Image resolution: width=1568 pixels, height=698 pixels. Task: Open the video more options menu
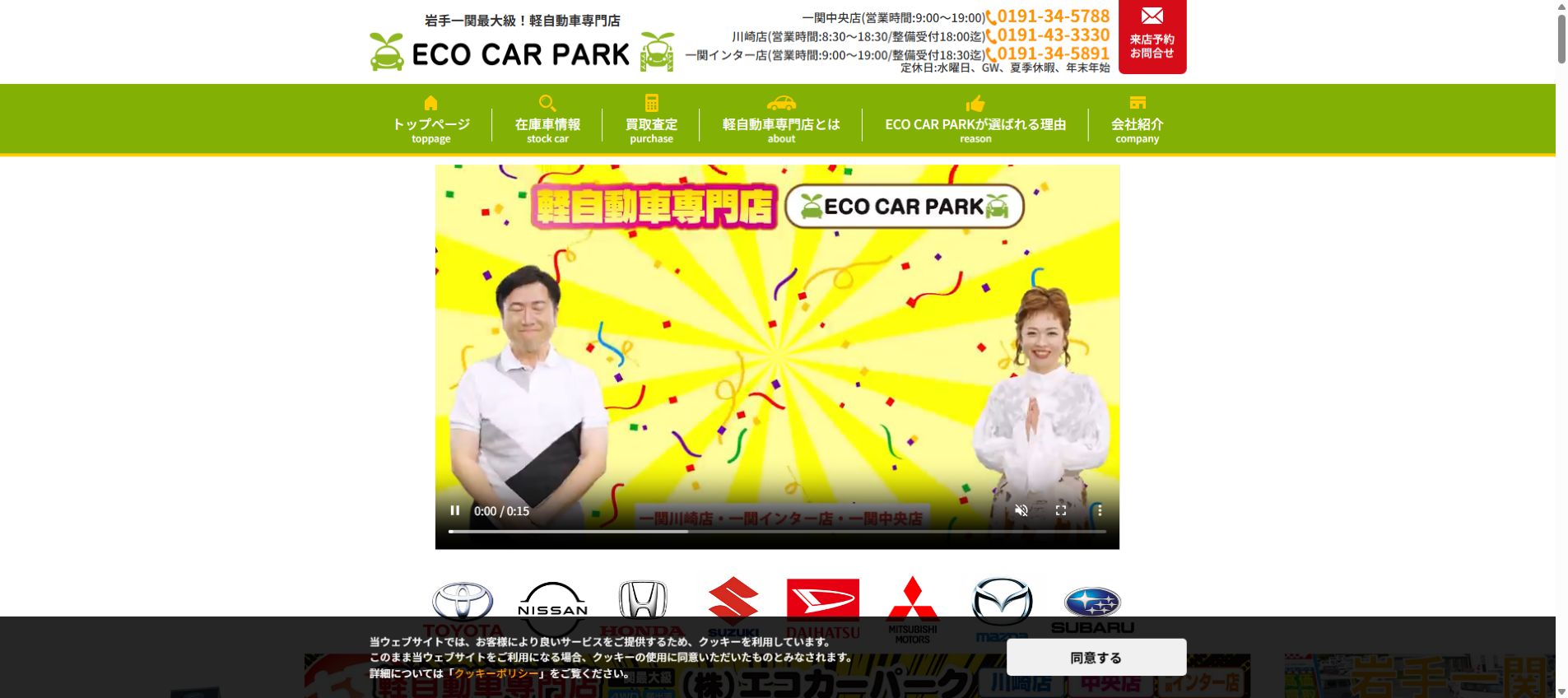click(x=1100, y=510)
